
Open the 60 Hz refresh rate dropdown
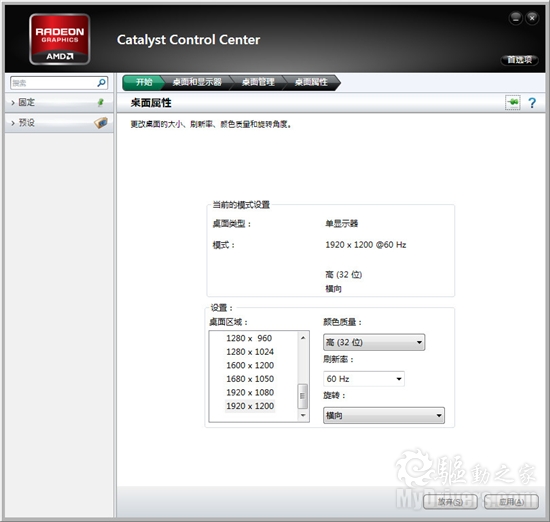[364, 379]
